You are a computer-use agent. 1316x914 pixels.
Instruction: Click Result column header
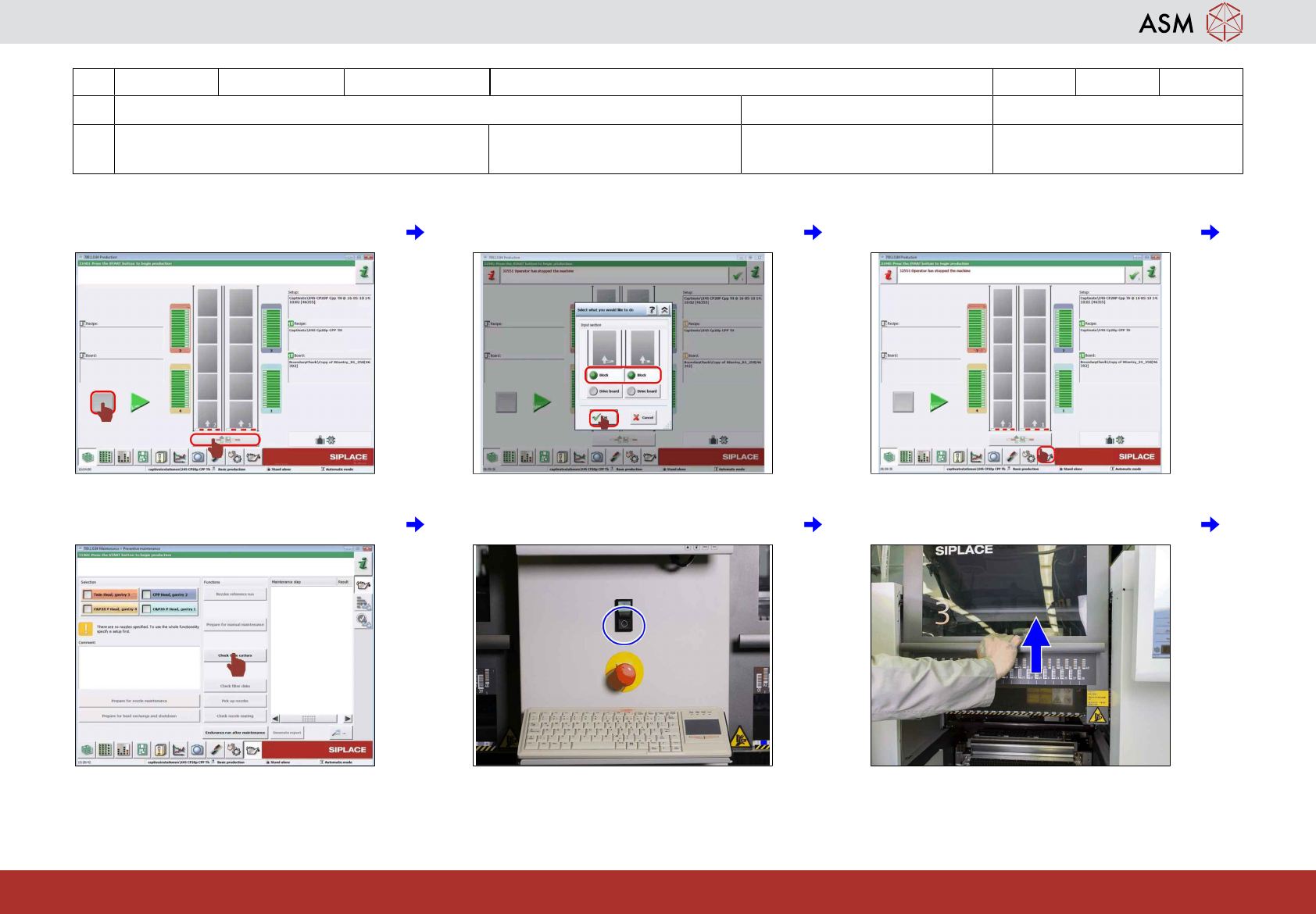pos(344,582)
